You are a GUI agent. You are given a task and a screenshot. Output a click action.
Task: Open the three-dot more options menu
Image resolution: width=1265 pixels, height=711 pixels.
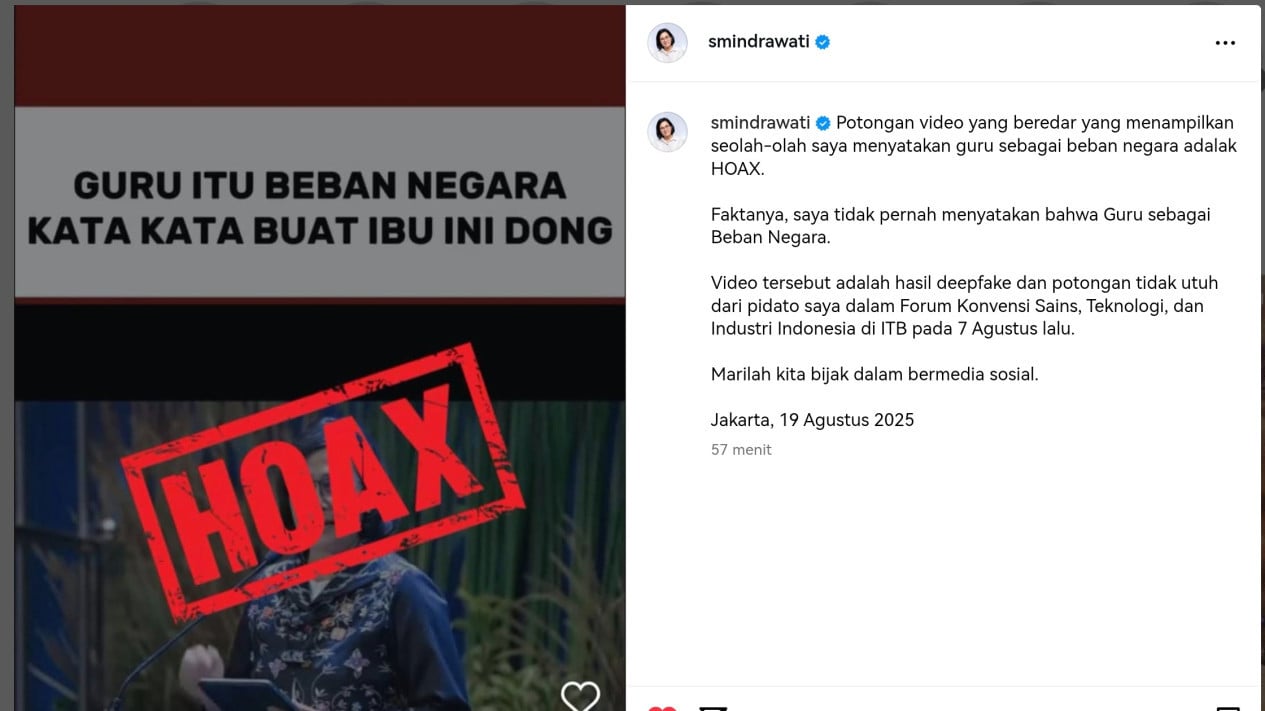tap(1225, 43)
